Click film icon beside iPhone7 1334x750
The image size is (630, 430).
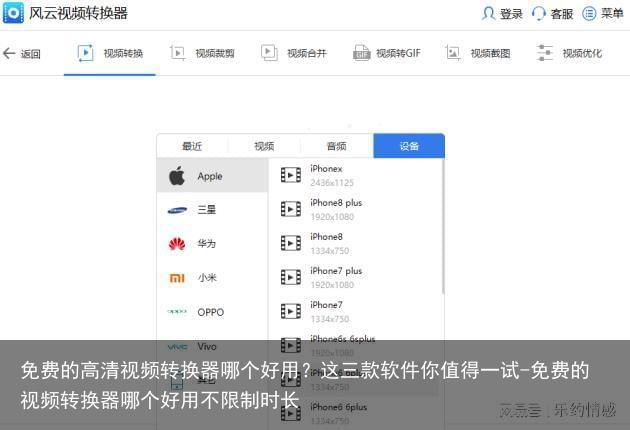click(291, 311)
